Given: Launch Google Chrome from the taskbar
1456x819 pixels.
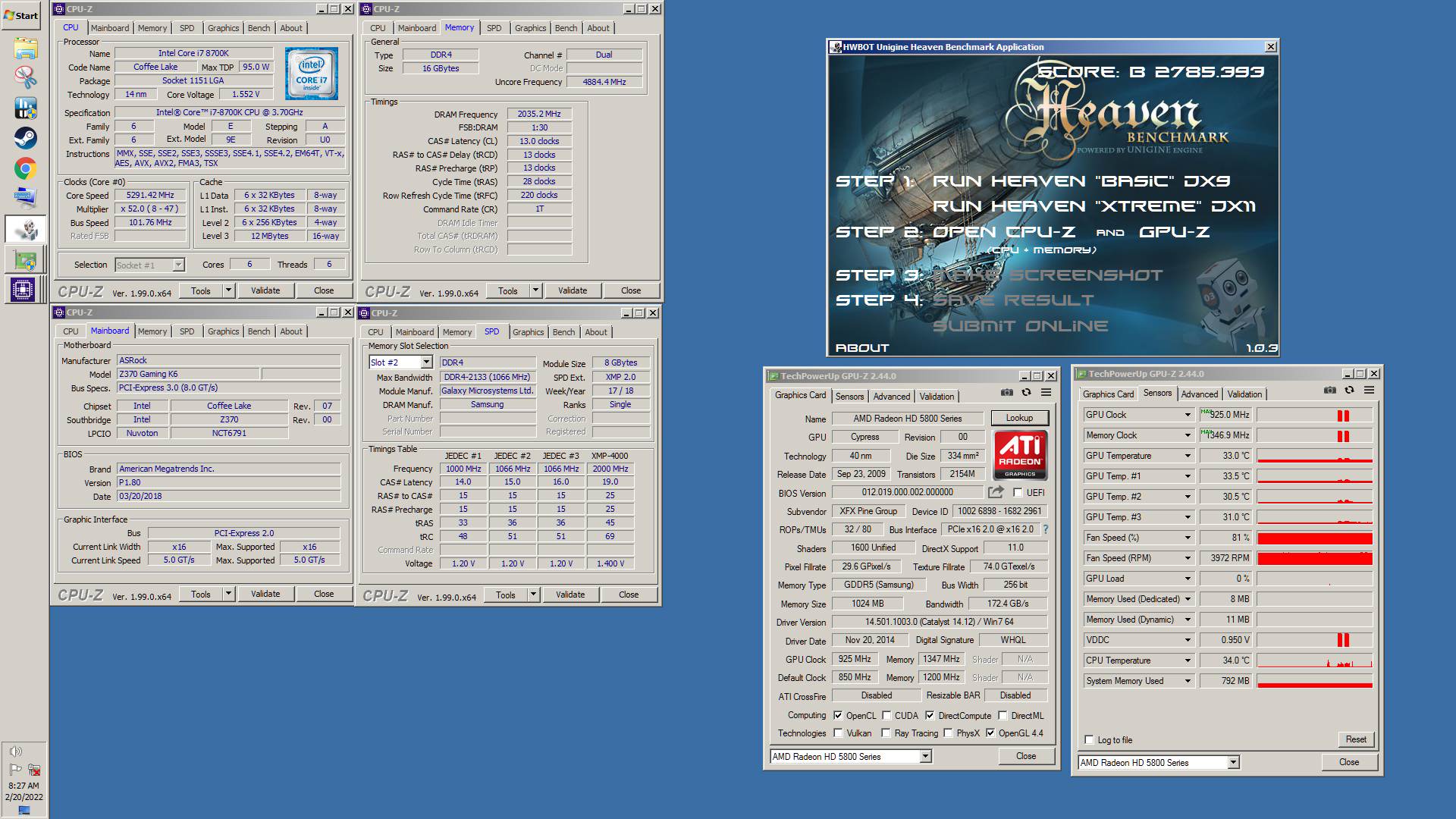Looking at the screenshot, I should pos(25,168).
